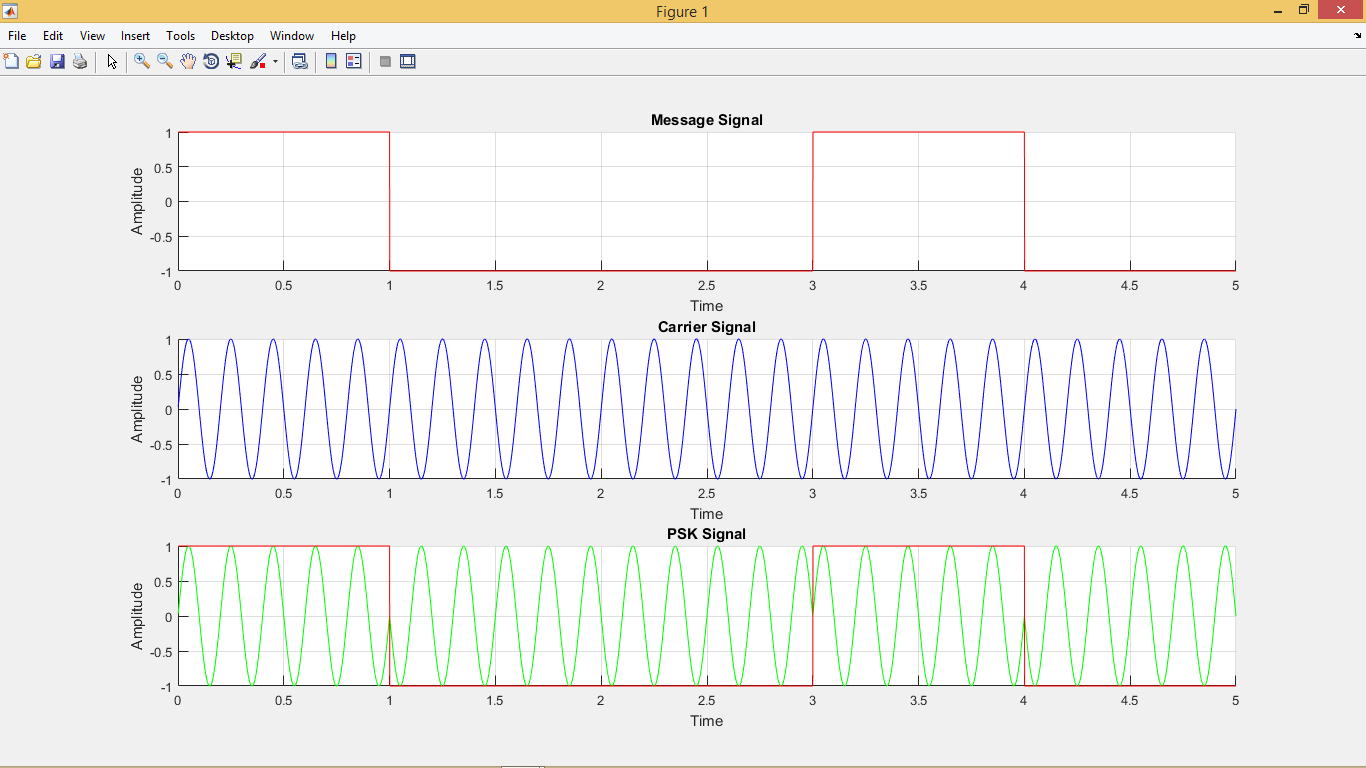Print the figure using the printer icon
The height and width of the screenshot is (768, 1366).
(x=80, y=61)
